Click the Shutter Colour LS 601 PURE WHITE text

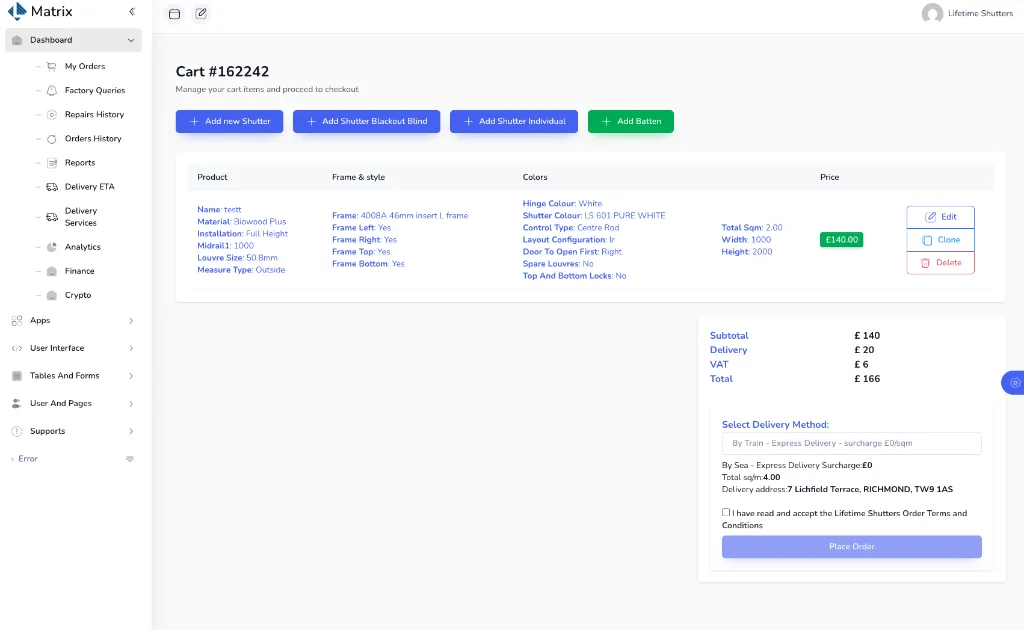pos(594,215)
